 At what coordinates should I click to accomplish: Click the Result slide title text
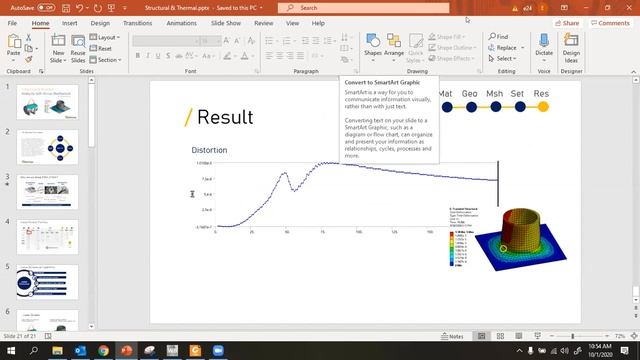point(225,118)
